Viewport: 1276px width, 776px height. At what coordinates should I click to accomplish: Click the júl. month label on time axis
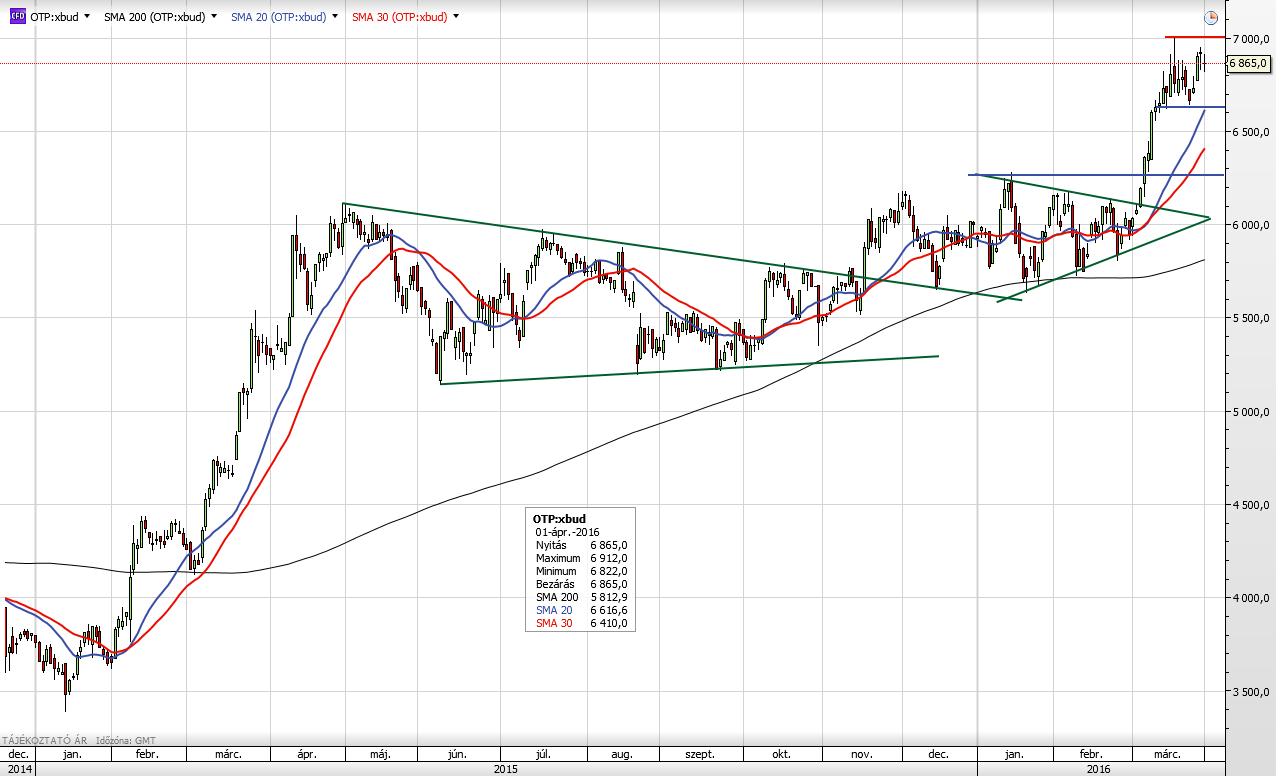point(544,754)
